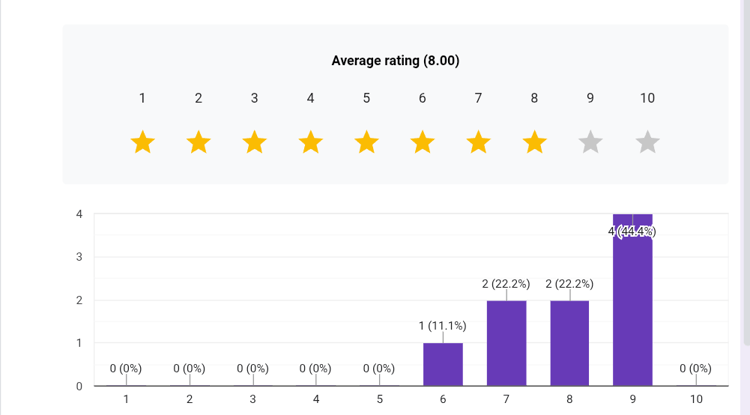The width and height of the screenshot is (750, 415).
Task: Select the purple bar for rating 8
Action: [x=569, y=343]
